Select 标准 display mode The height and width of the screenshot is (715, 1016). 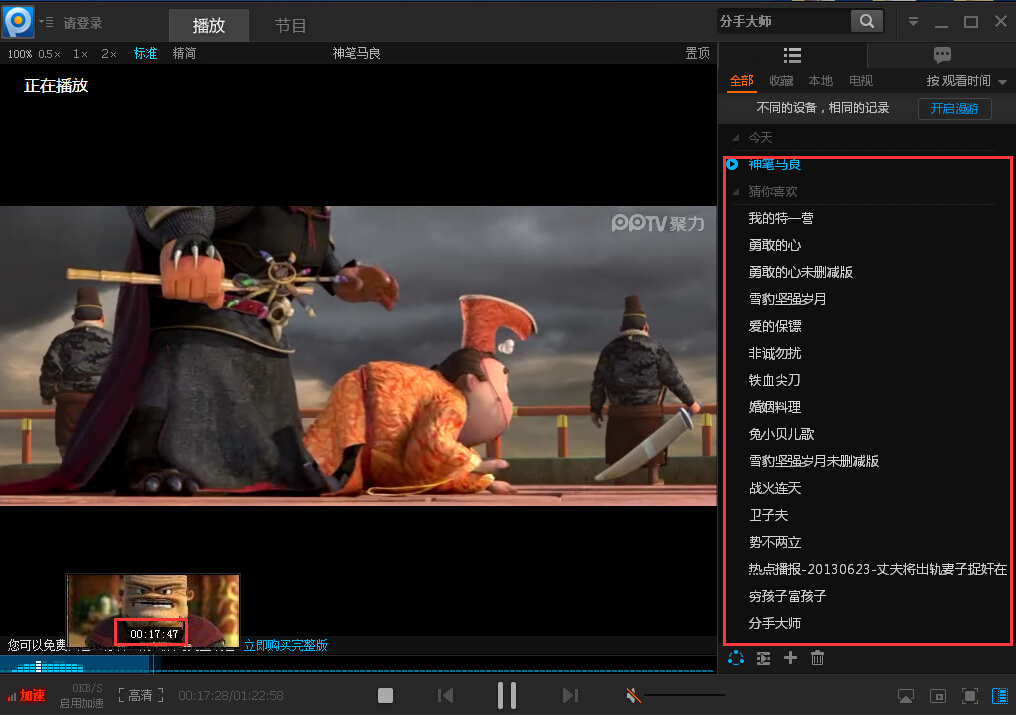coord(145,53)
